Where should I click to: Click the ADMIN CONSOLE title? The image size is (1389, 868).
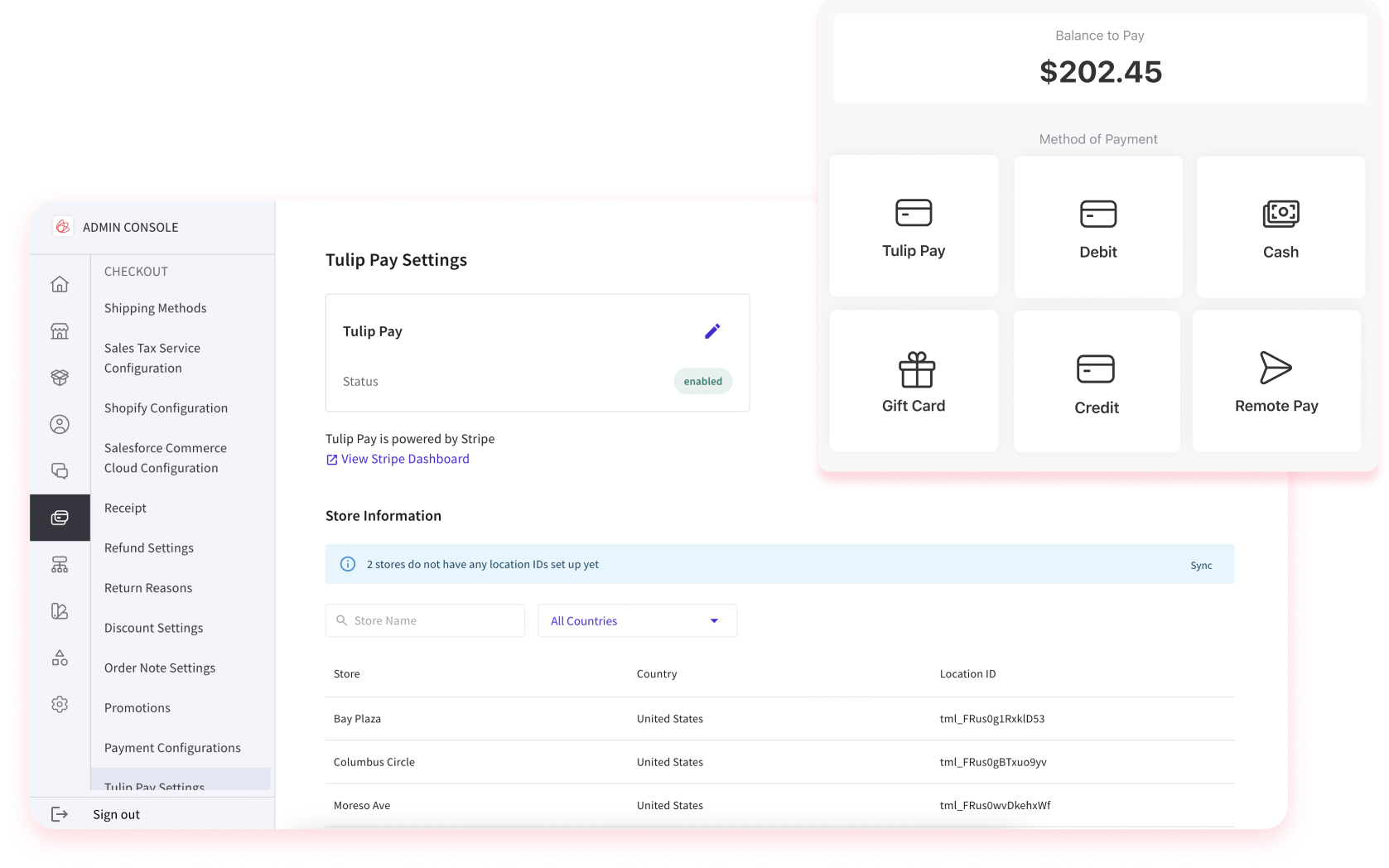(x=131, y=227)
